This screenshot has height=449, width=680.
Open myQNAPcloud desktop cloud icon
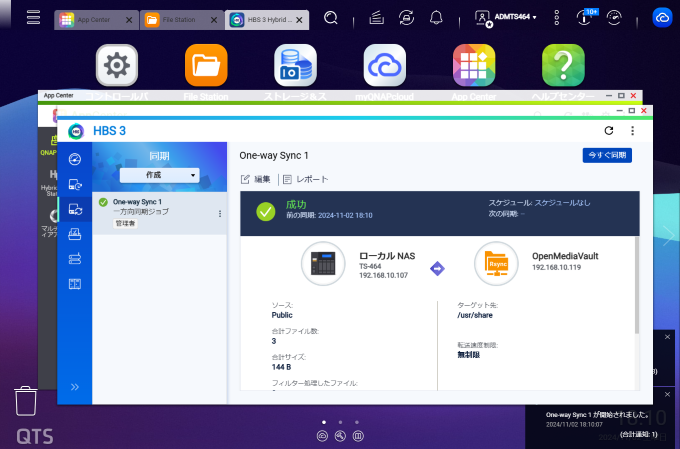[x=385, y=65]
